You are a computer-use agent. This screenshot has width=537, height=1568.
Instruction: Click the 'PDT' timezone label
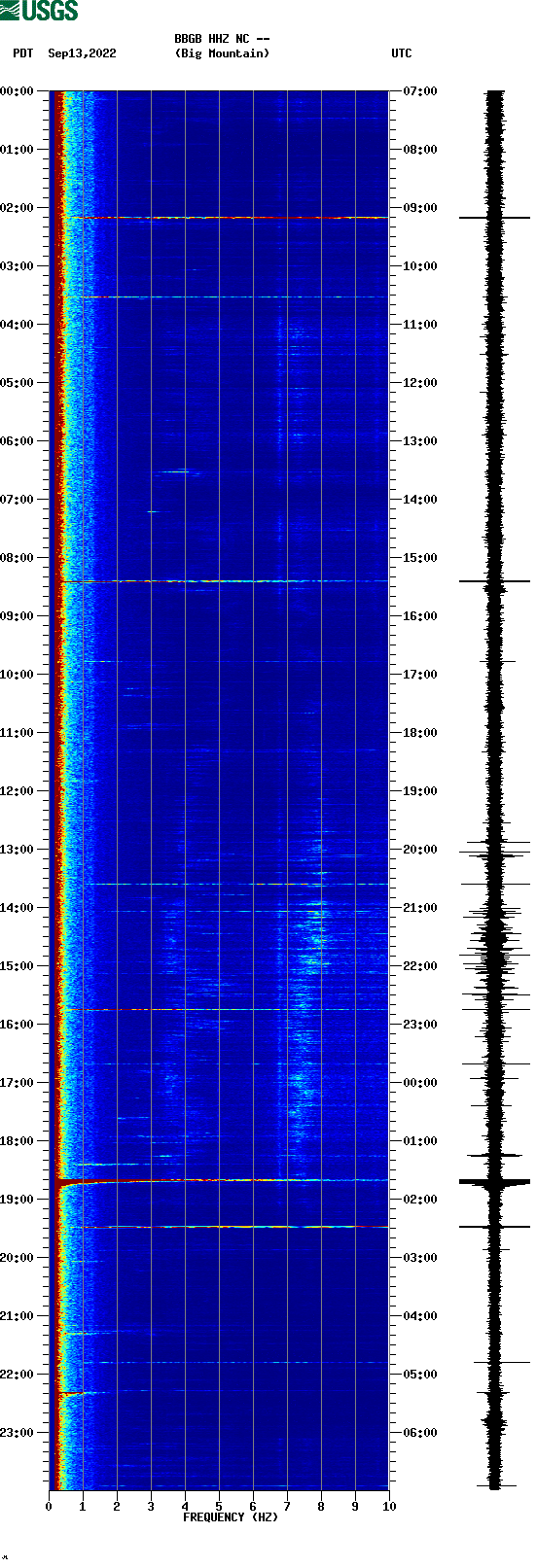[23, 53]
